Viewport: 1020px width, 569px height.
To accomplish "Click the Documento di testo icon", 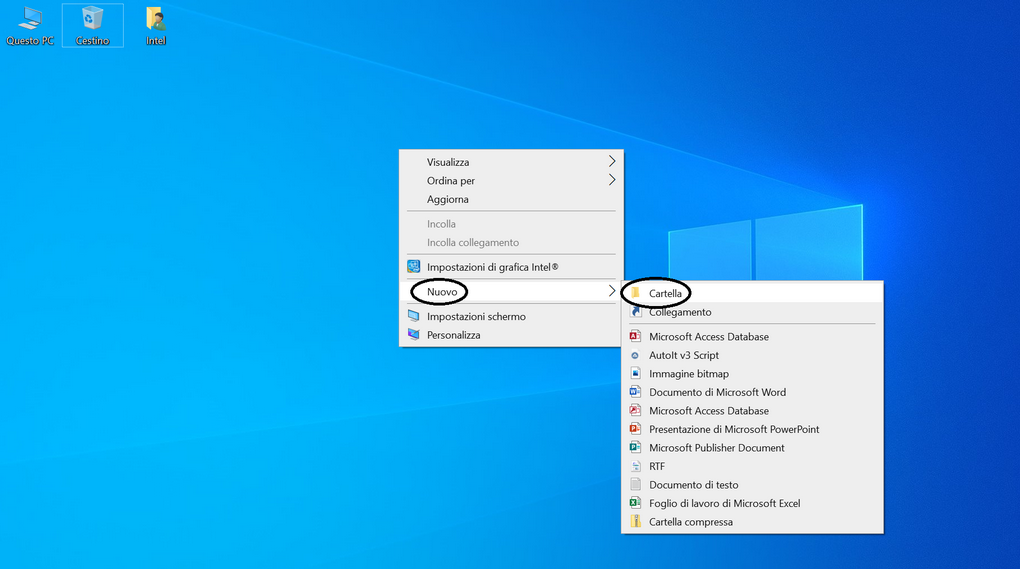I will point(636,484).
